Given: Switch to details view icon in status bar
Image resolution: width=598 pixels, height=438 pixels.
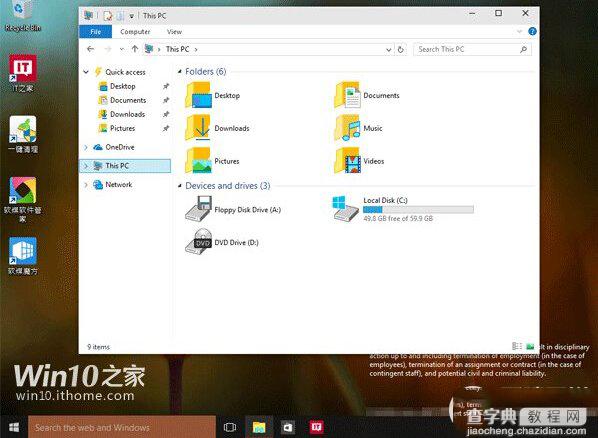Looking at the screenshot, I should pos(517,346).
